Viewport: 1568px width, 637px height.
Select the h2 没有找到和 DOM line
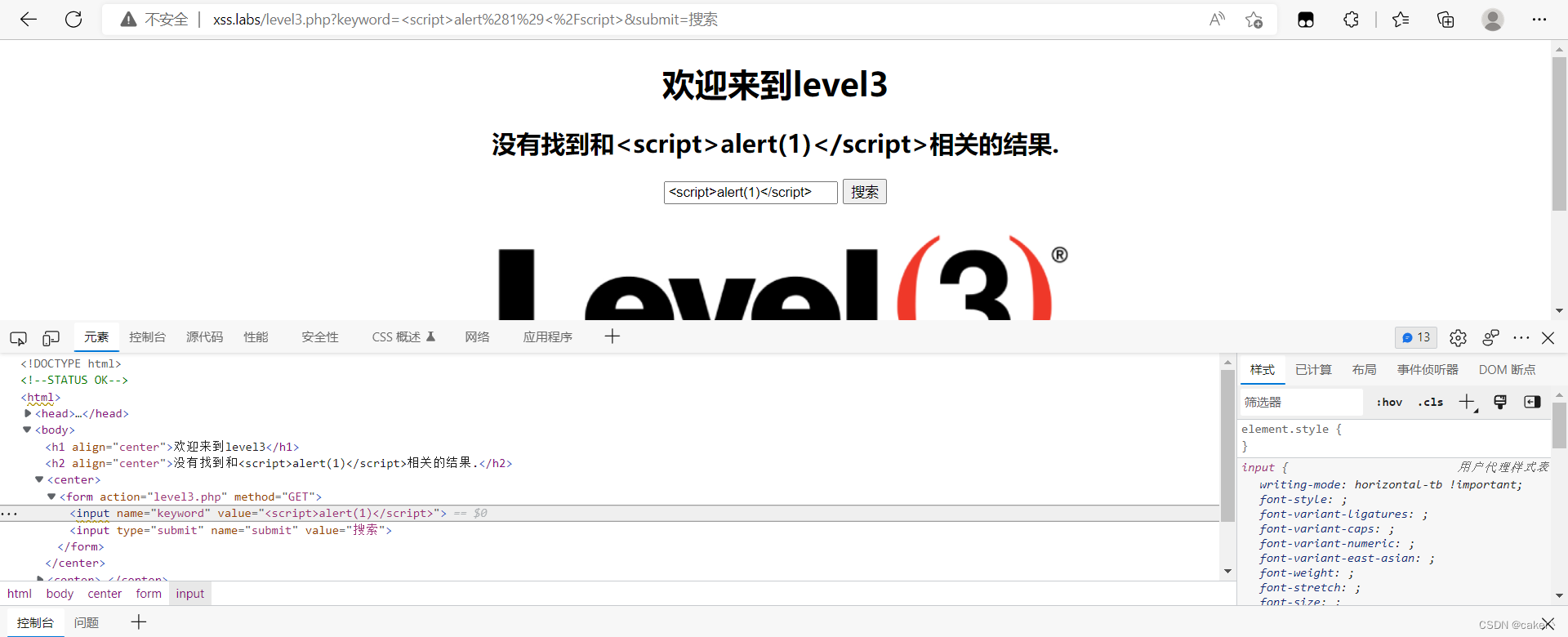click(x=278, y=463)
